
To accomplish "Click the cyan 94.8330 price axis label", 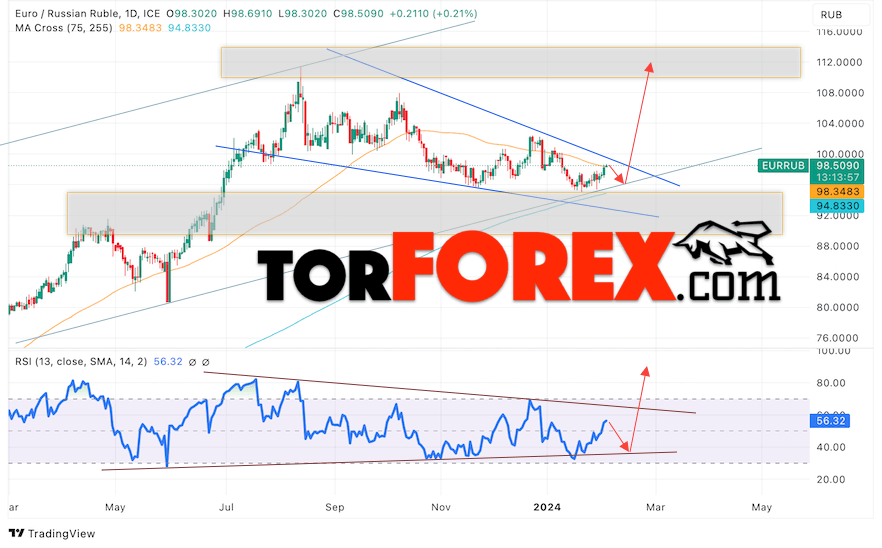I will pos(838,206).
